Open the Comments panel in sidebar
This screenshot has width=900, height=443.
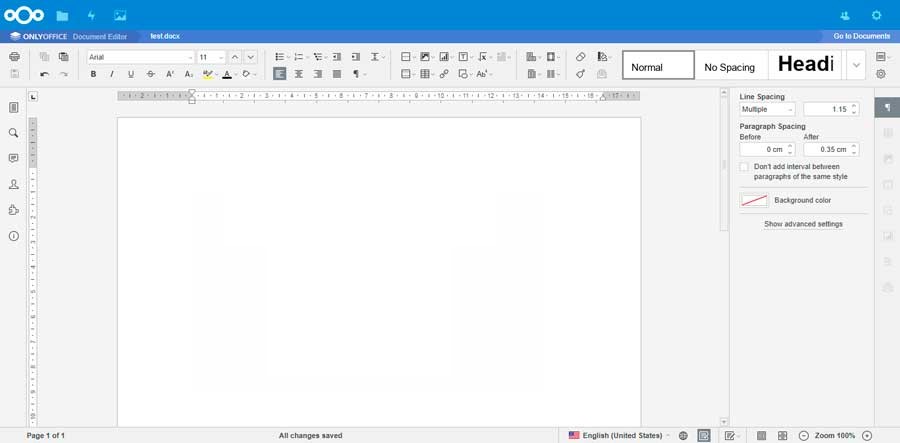point(14,159)
